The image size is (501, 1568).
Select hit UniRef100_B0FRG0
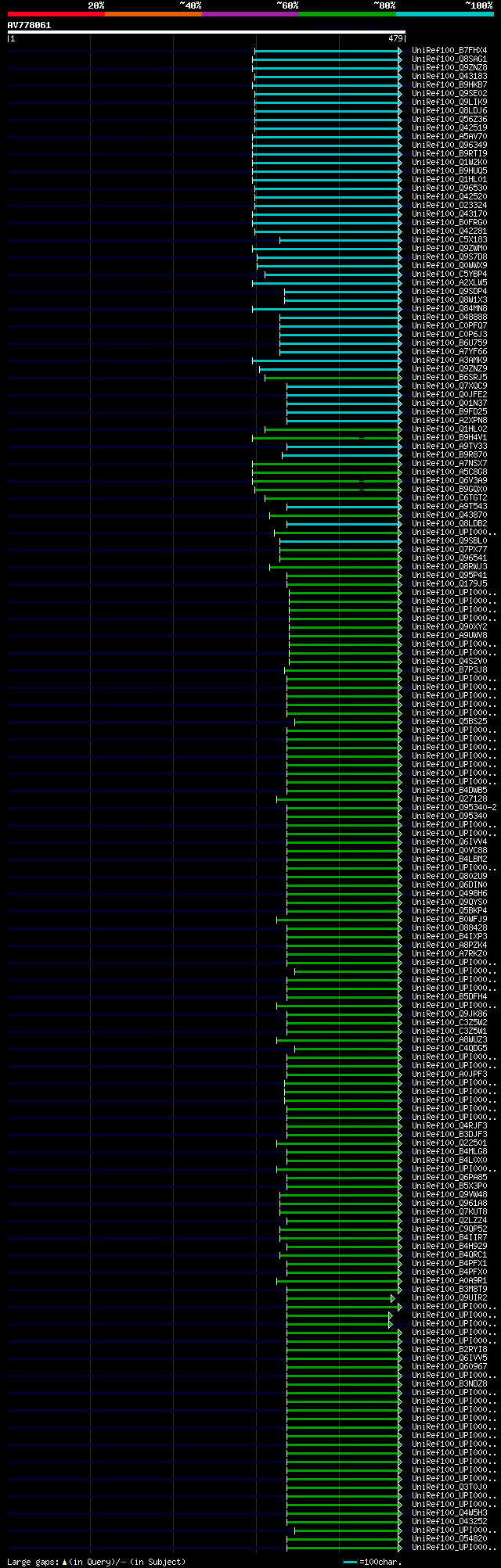point(449,222)
